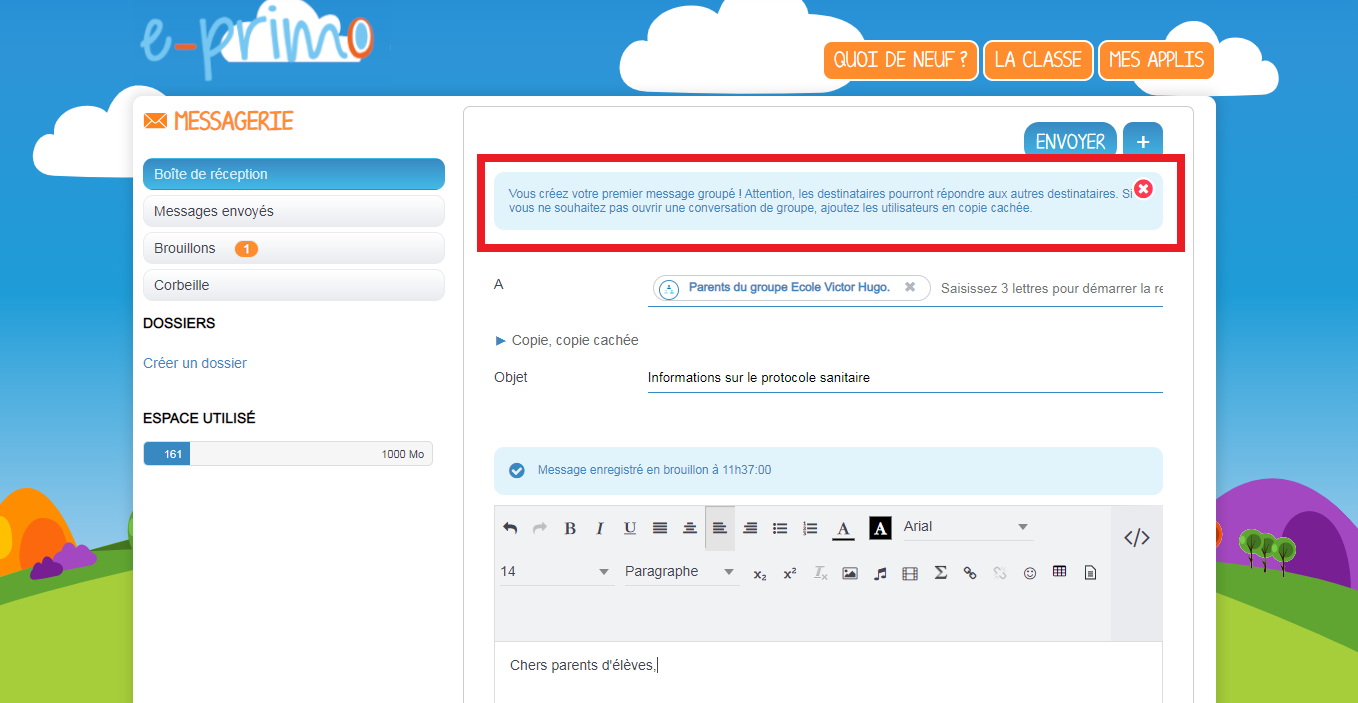Open the Arial font family dropdown
The height and width of the screenshot is (703, 1358).
pos(967,527)
